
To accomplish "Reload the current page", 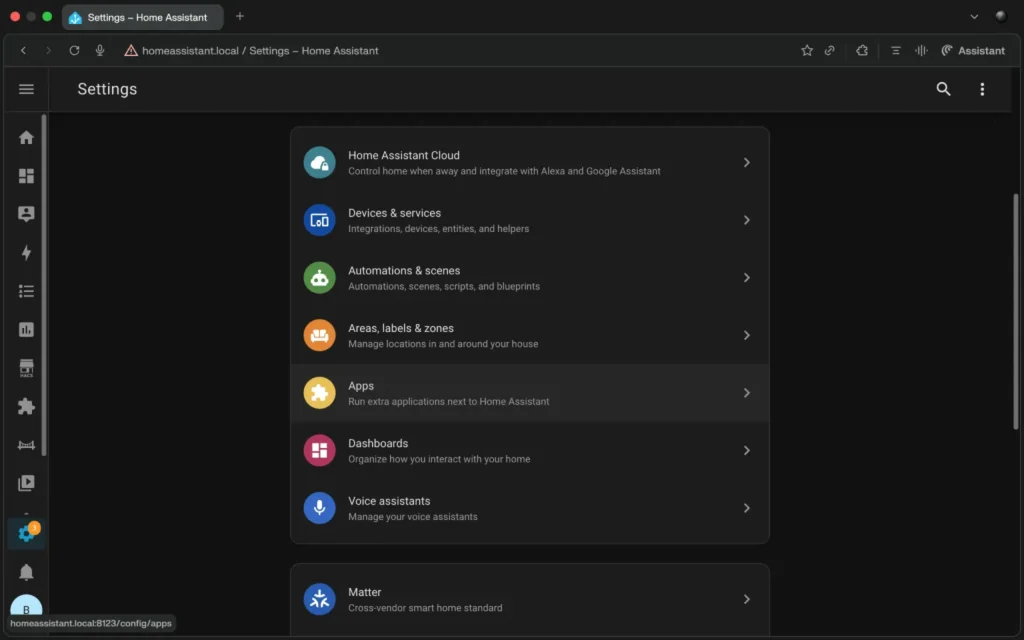I will click(x=74, y=50).
